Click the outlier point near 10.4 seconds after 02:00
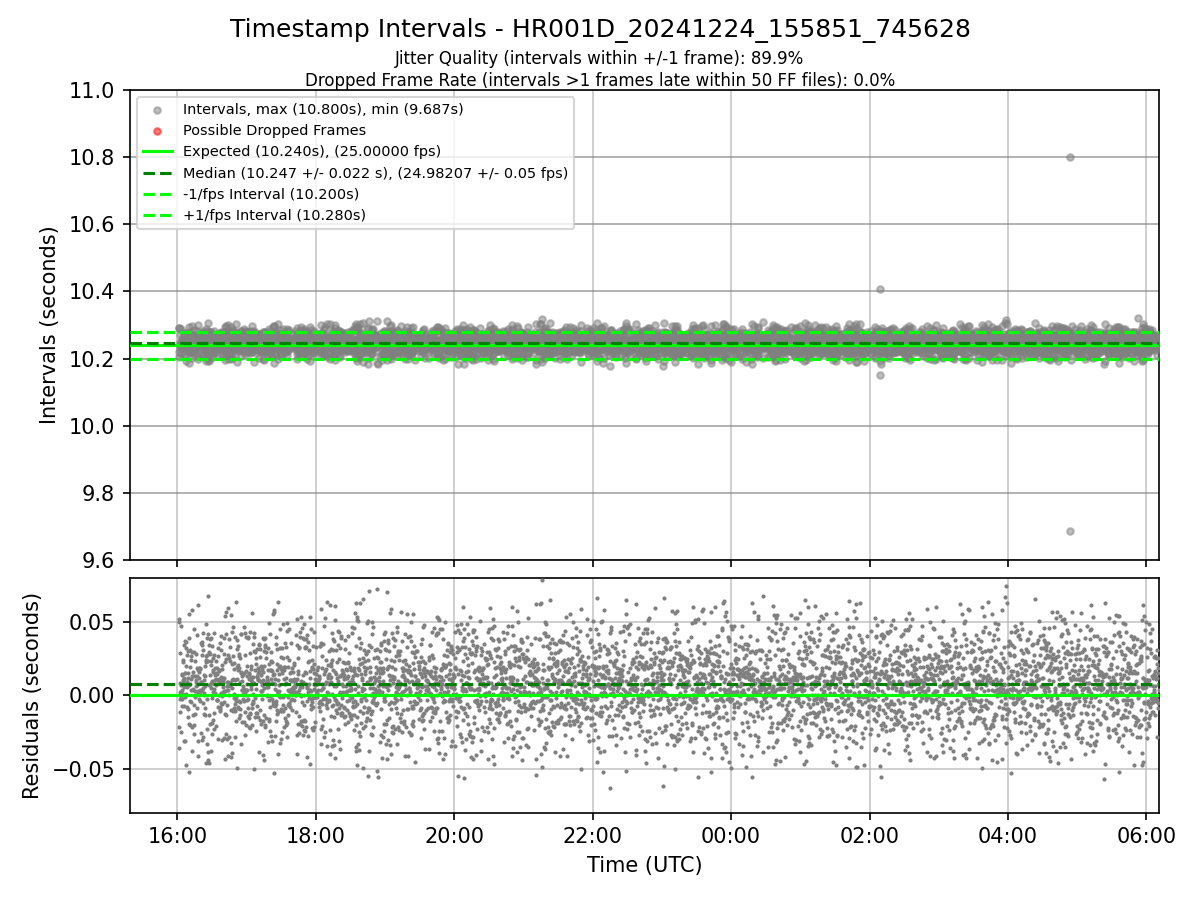The image size is (1200, 900). pos(880,289)
